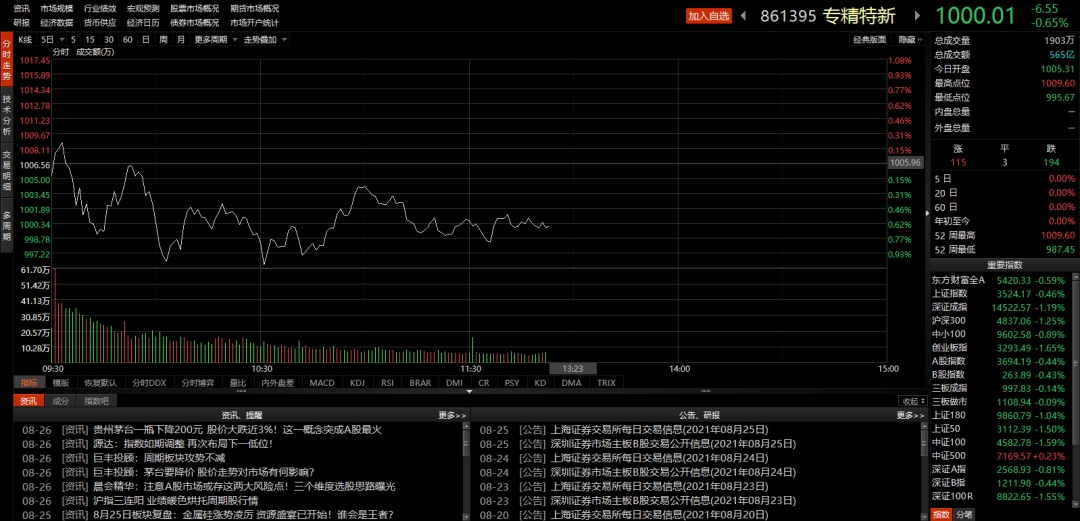The width and height of the screenshot is (1080, 521).
Task: Select the 15-minute period
Action: [x=90, y=40]
